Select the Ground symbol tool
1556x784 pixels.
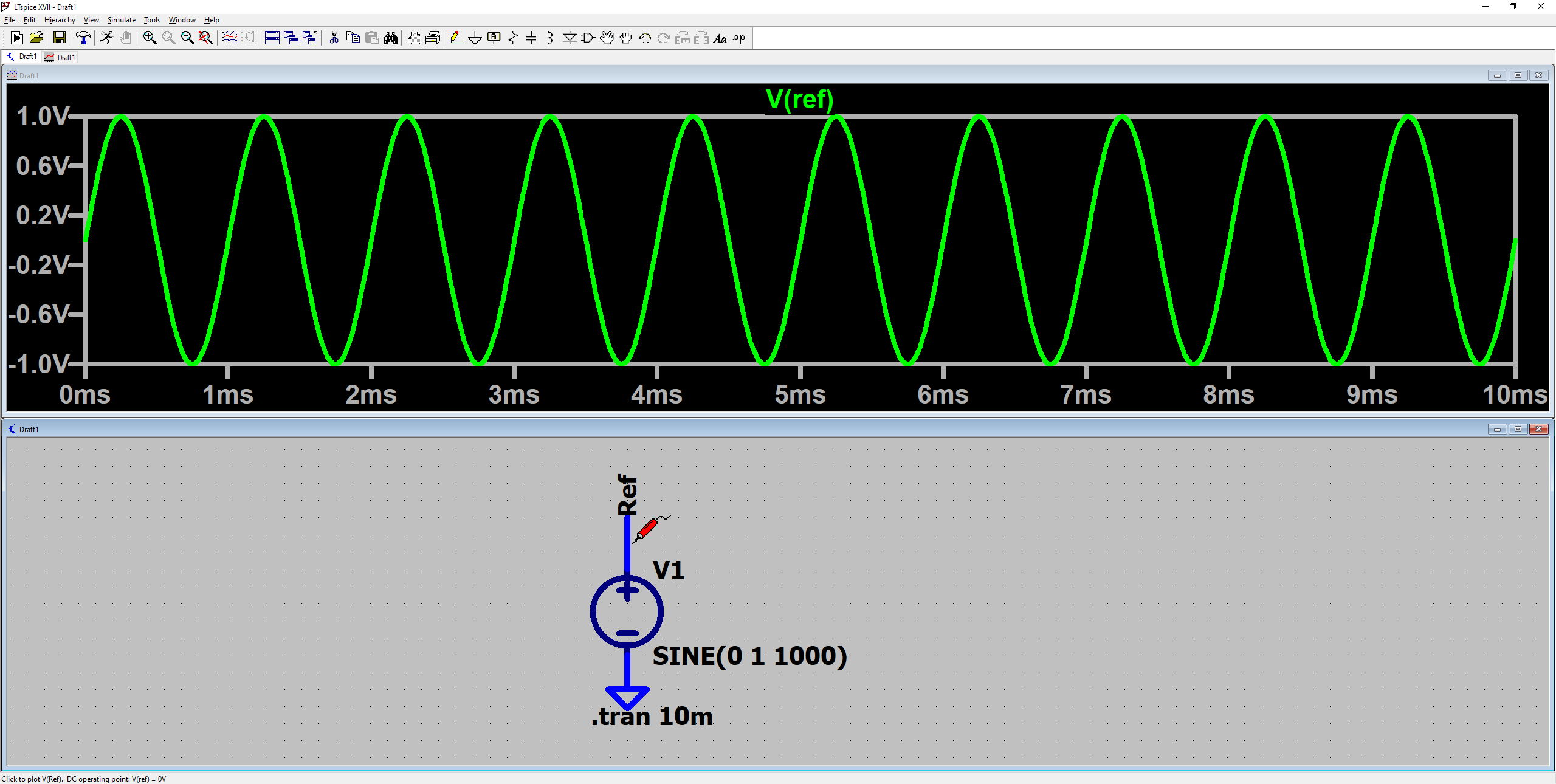coord(475,38)
